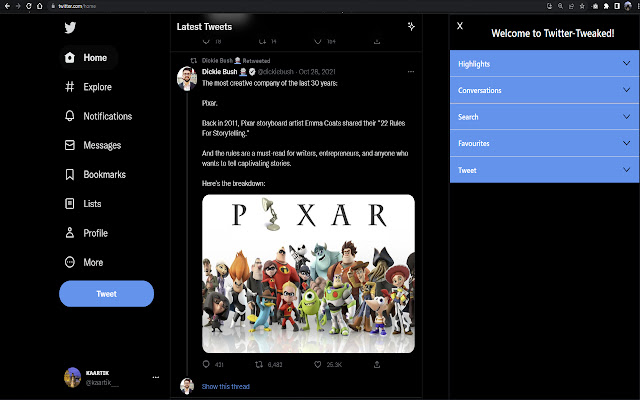Click the browser home button
Image resolution: width=640 pixels, height=400 pixels.
click(40, 6)
